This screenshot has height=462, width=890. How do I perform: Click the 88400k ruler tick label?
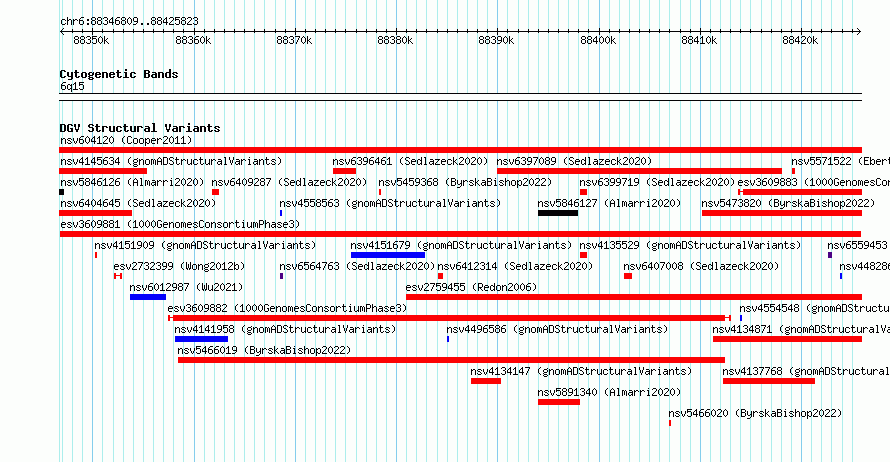(598, 40)
